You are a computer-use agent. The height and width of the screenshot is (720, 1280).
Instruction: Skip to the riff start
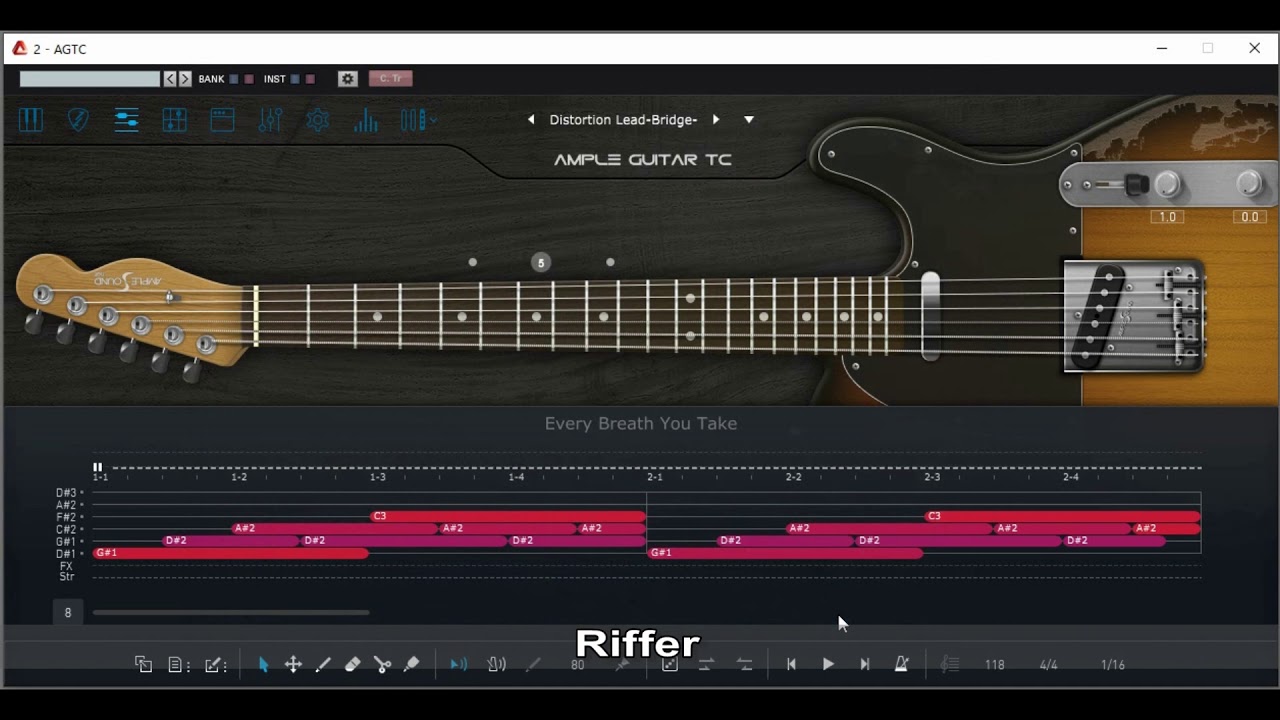point(791,665)
